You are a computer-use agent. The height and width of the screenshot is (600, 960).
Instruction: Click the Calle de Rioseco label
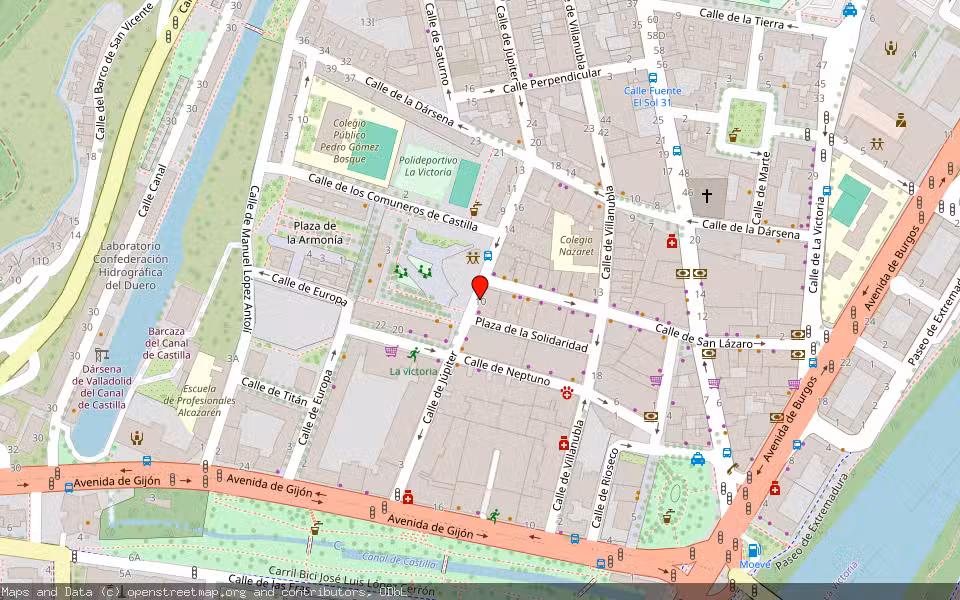[606, 488]
